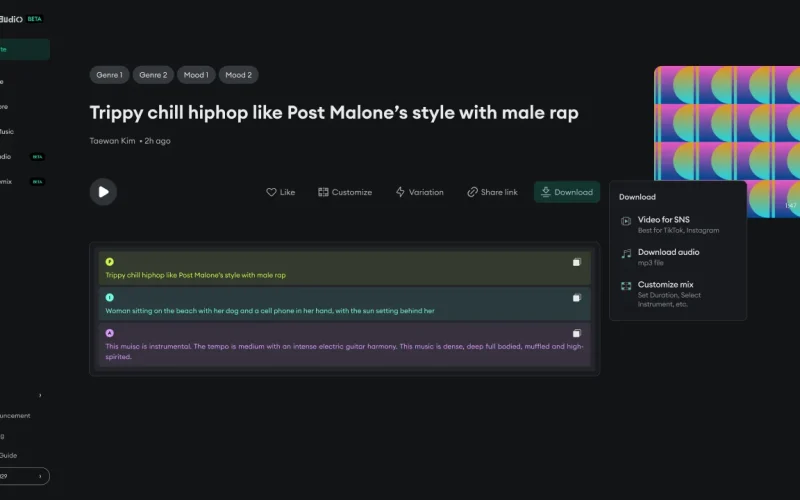Viewport: 800px width, 500px height.
Task: Open the sidebar item ending in 'dio' with BETA badge
Action: pos(22,157)
